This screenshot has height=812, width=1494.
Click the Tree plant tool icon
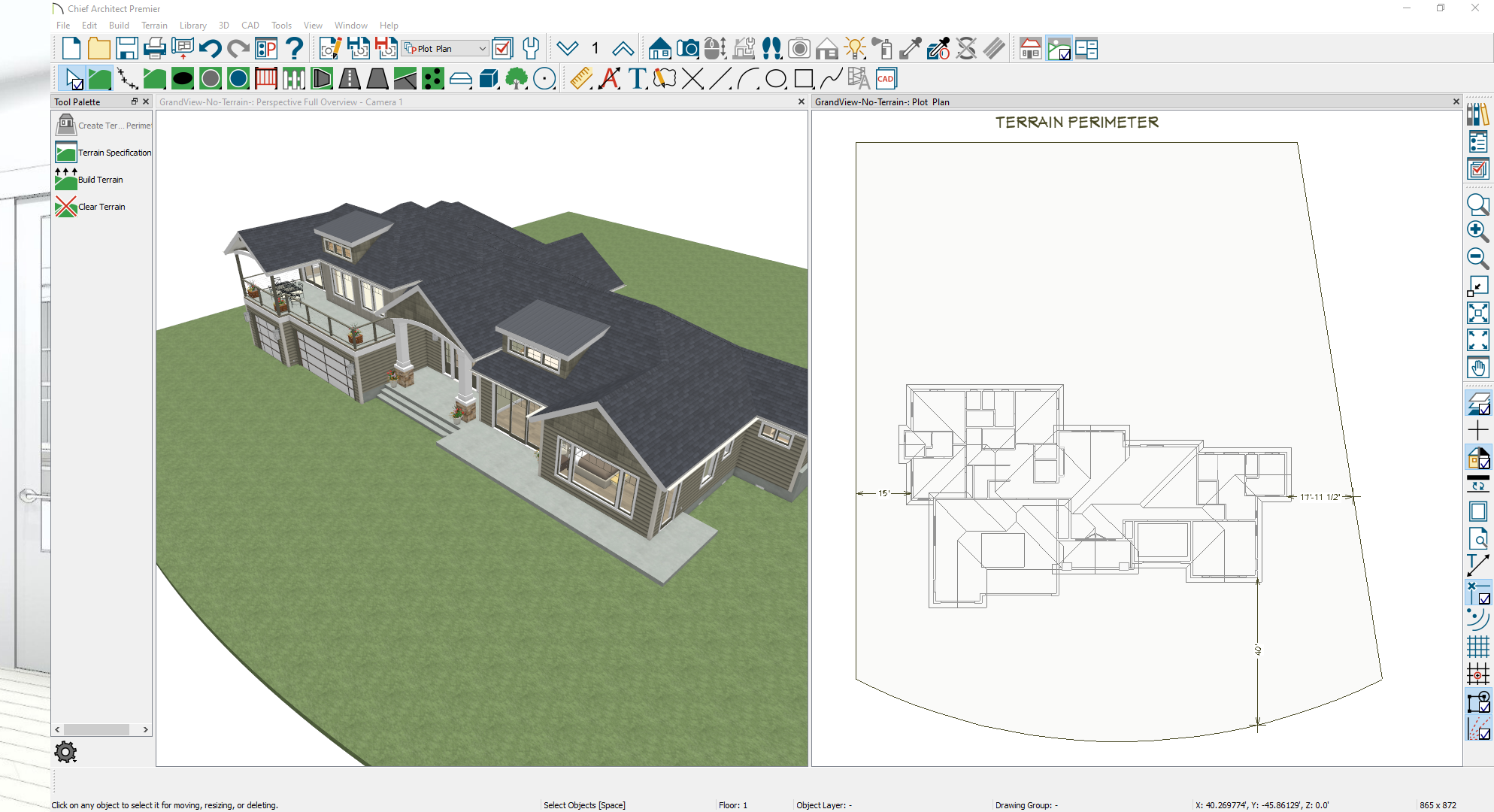(517, 78)
